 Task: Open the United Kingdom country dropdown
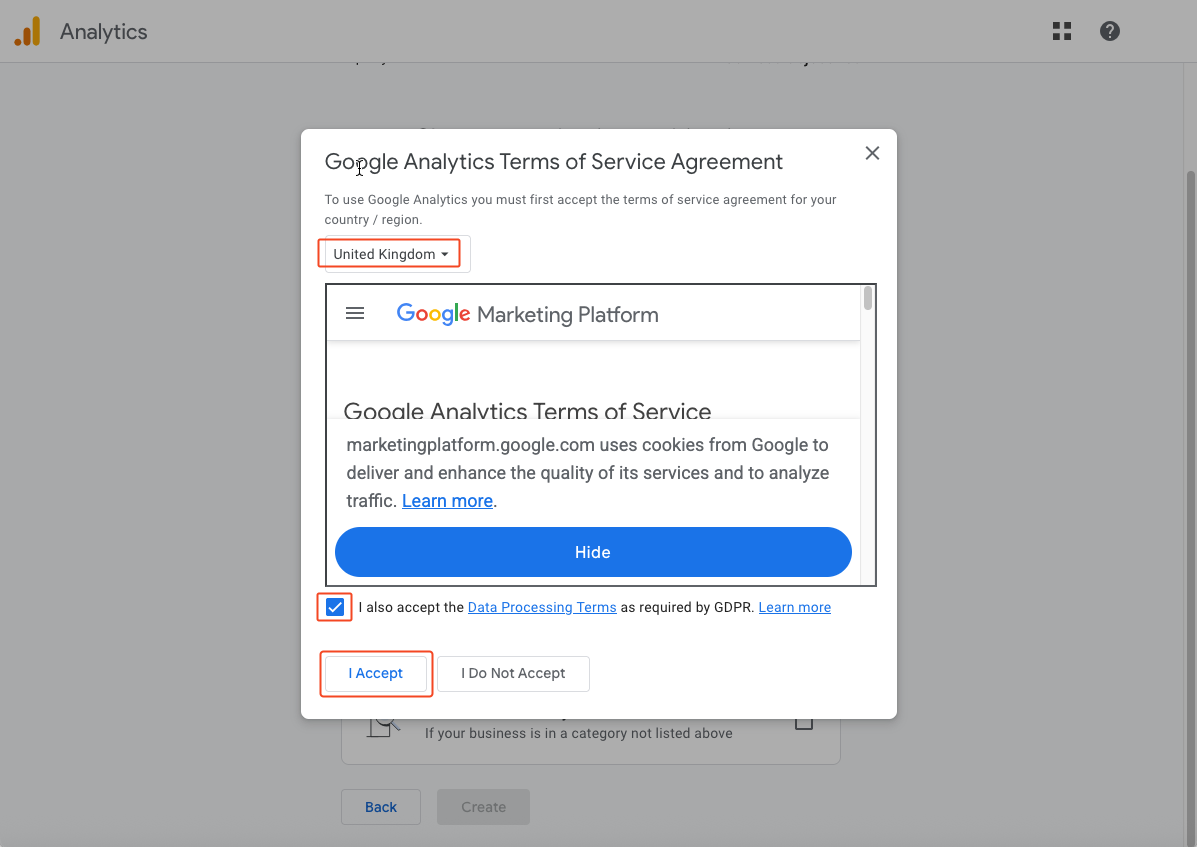[x=397, y=254]
